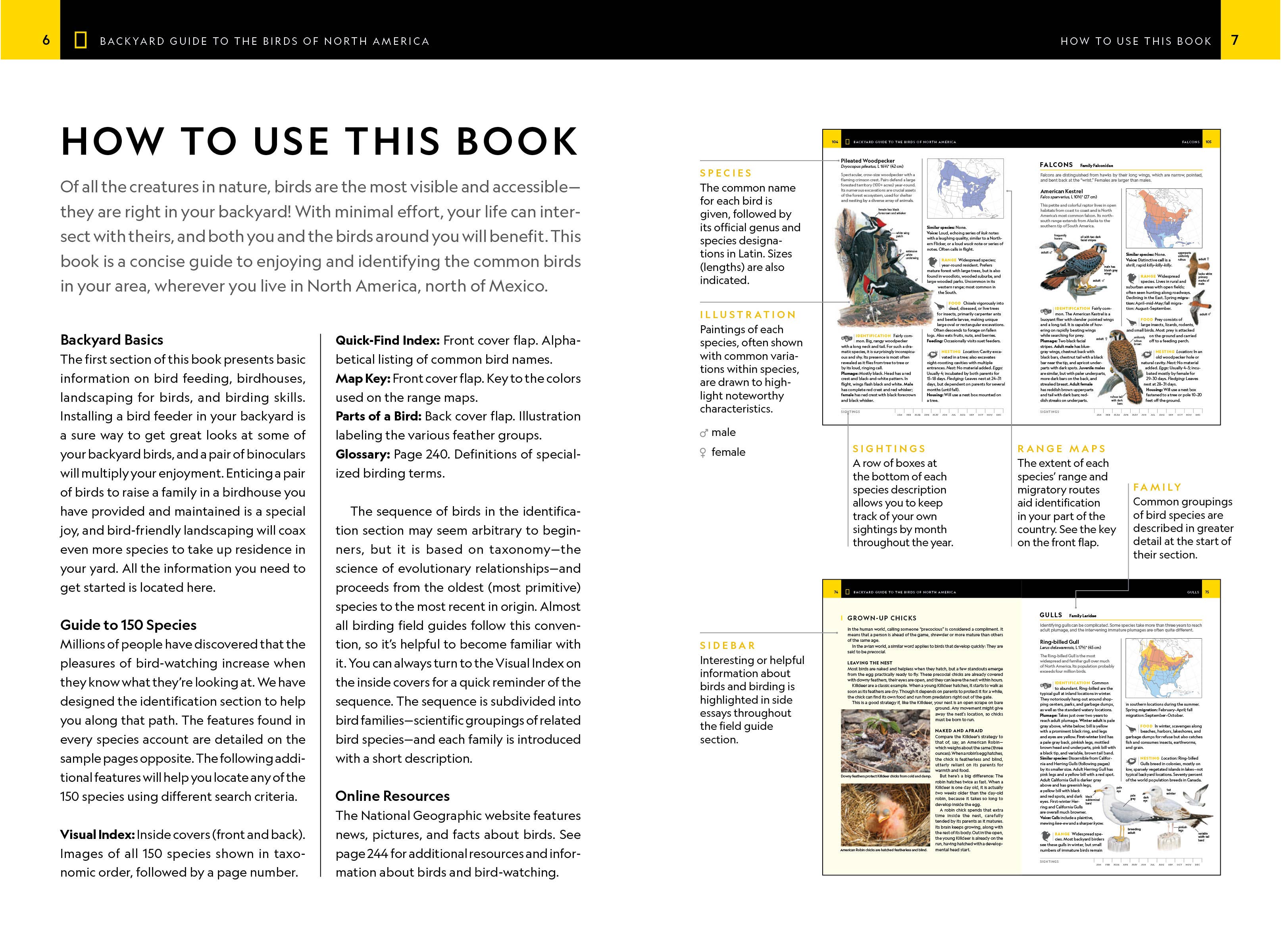Click the National Geographic yellow frame logo
This screenshot has height=952, width=1281.
pyautogui.click(x=81, y=40)
